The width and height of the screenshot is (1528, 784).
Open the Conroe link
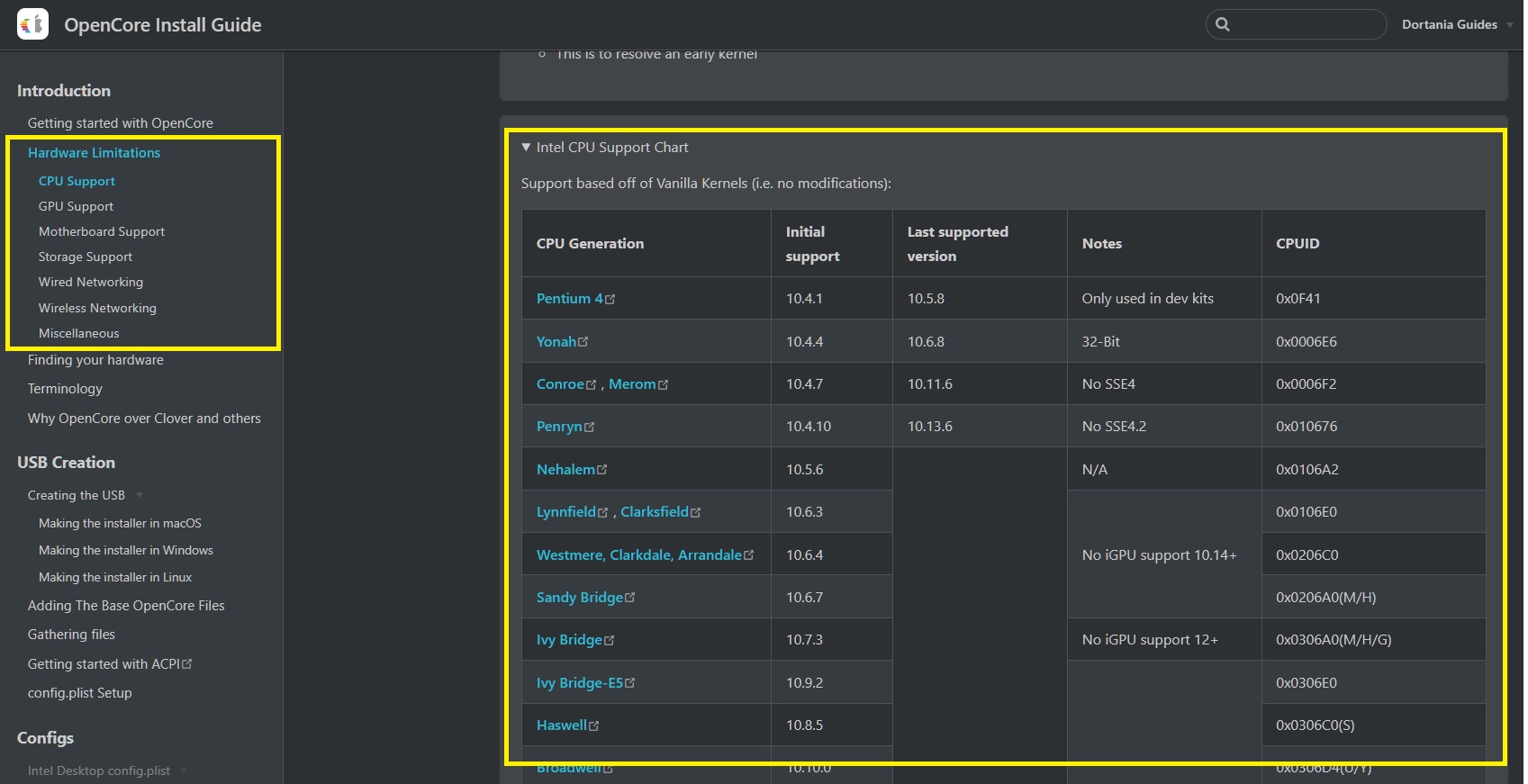[560, 384]
